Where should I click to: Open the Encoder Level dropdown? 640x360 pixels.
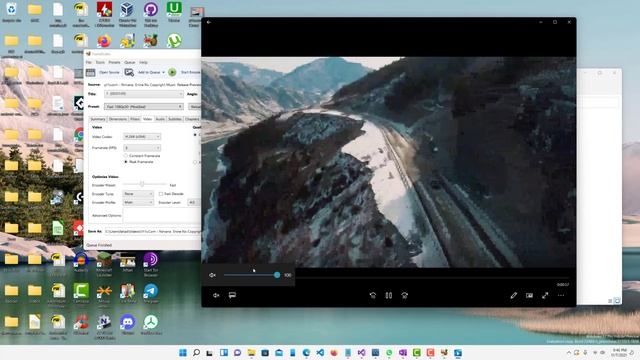[193, 202]
